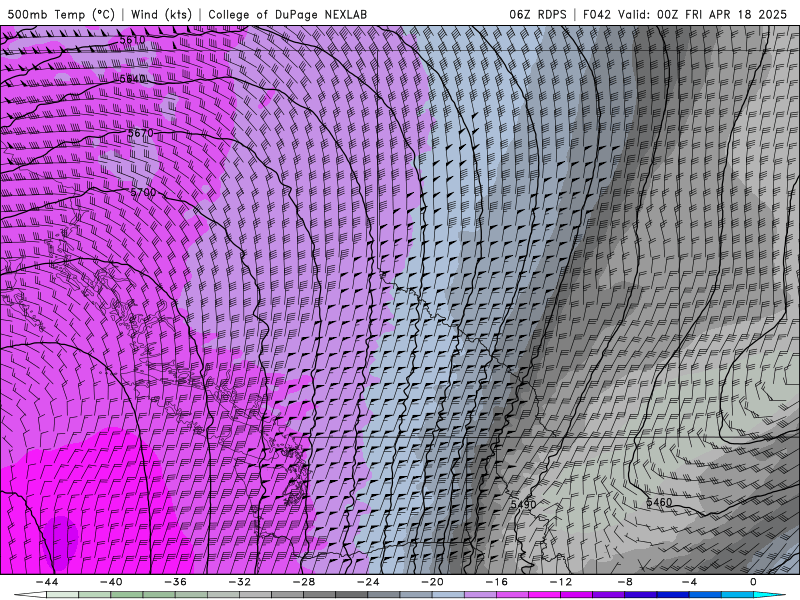Click the -8 colorbar tick label
The width and height of the screenshot is (800, 600).
tap(625, 582)
